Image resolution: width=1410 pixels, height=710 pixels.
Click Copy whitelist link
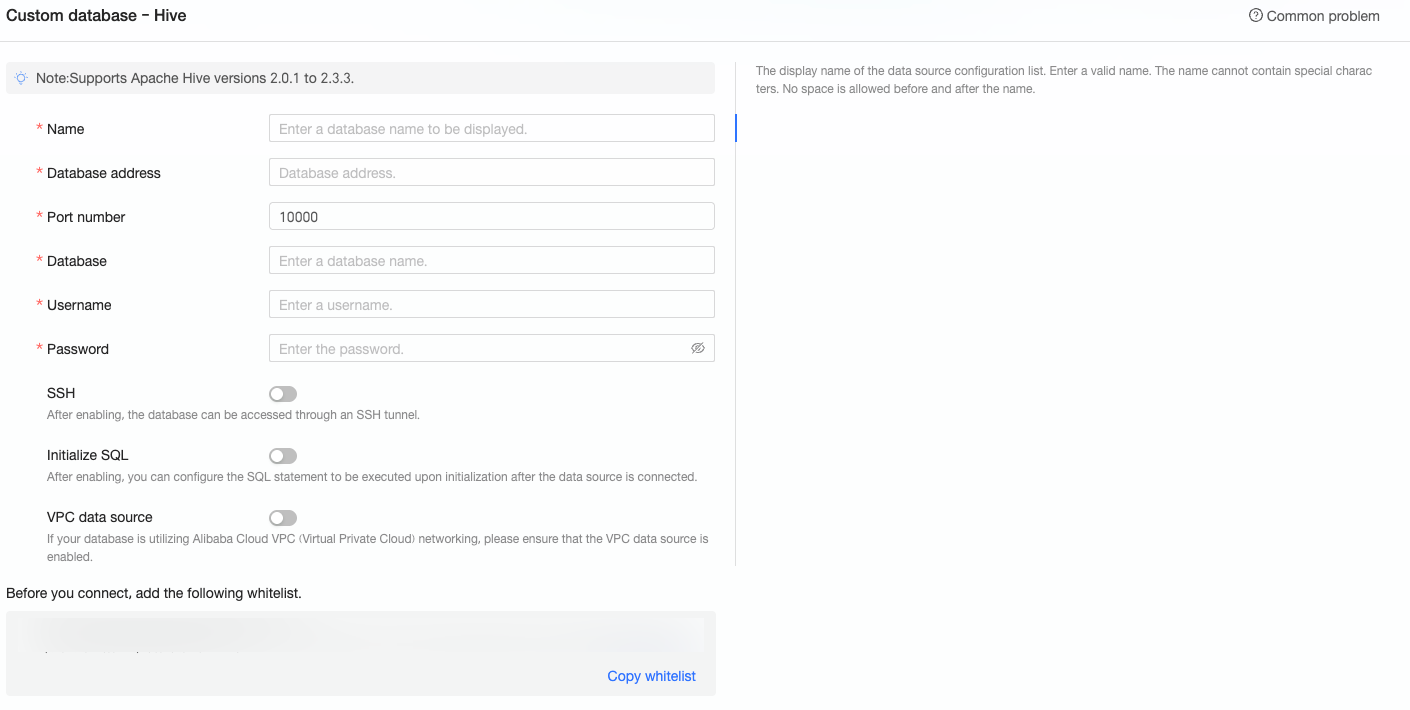(x=652, y=676)
